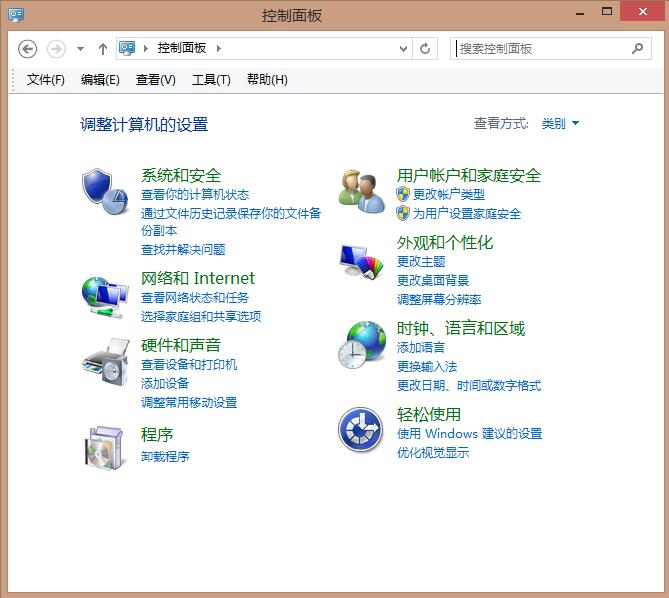Viewport: 669px width, 598px height.
Task: Refresh the Control Panel view
Action: tap(425, 49)
